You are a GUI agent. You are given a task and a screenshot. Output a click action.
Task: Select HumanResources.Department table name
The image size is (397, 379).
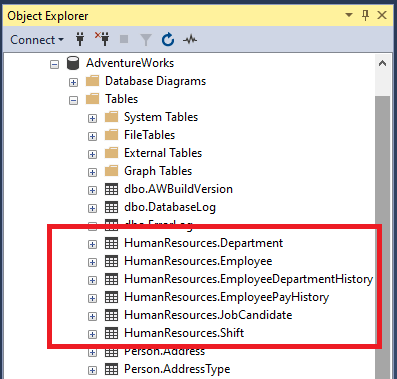[x=203, y=243]
